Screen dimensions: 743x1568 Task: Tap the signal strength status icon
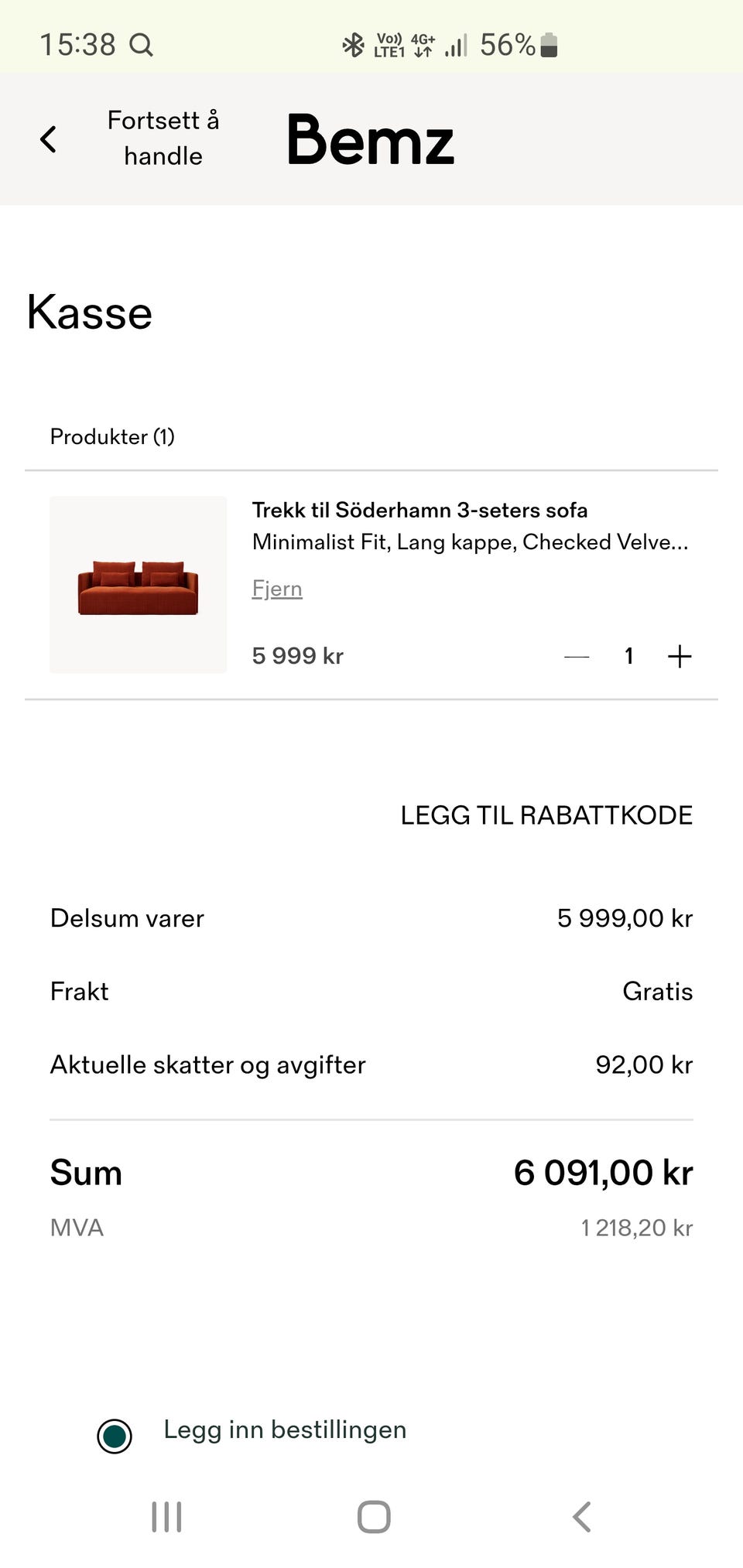[457, 45]
